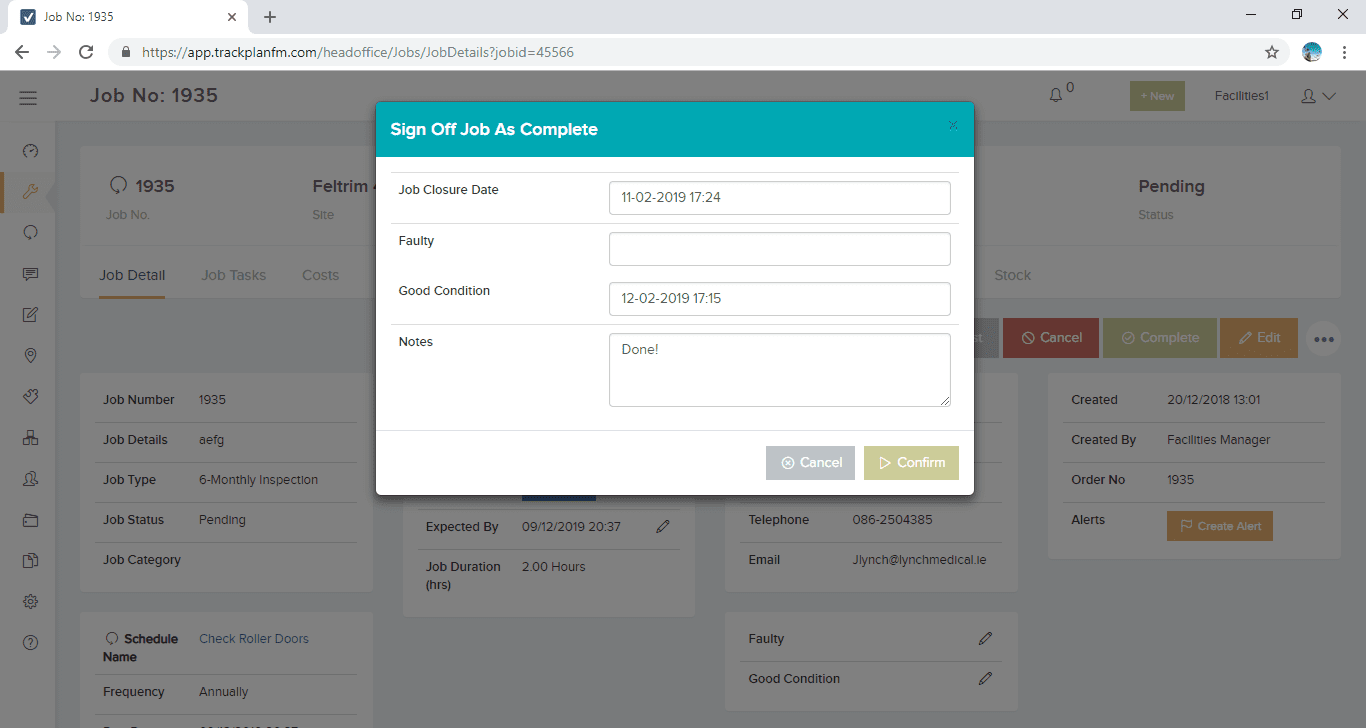
Task: Toggle the sidebar with the hamburger menu
Action: coord(28,97)
